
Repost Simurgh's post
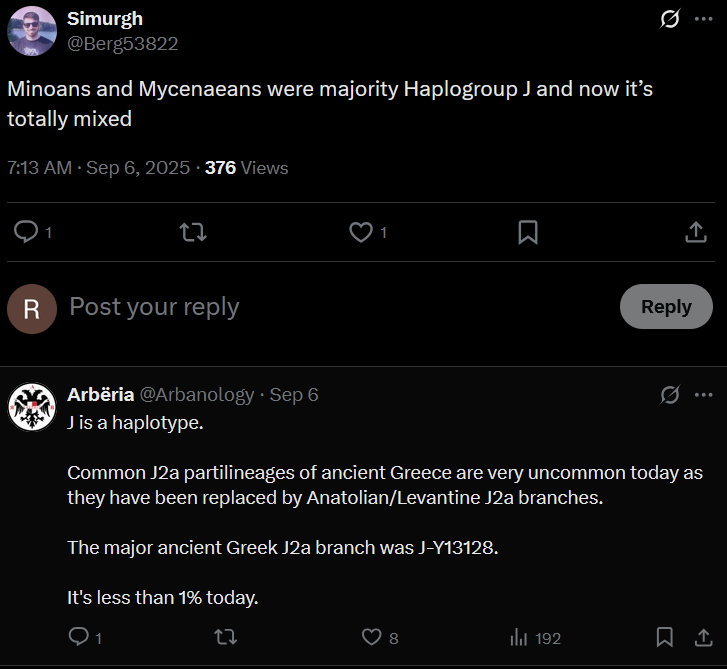(193, 232)
